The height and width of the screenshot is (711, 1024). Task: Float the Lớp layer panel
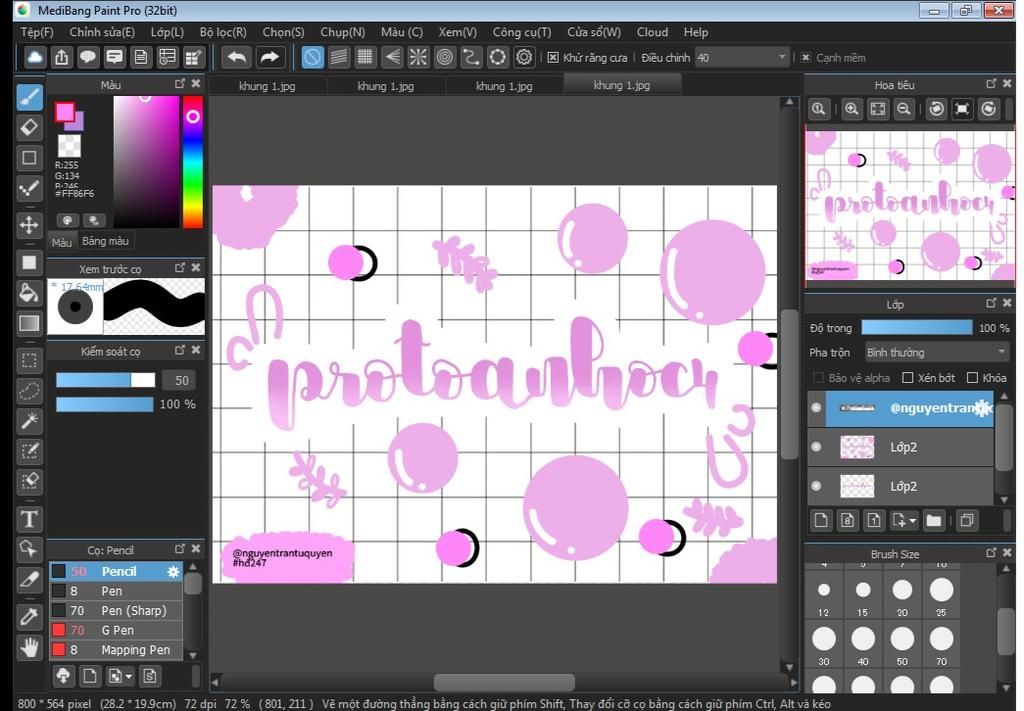pyautogui.click(x=991, y=303)
